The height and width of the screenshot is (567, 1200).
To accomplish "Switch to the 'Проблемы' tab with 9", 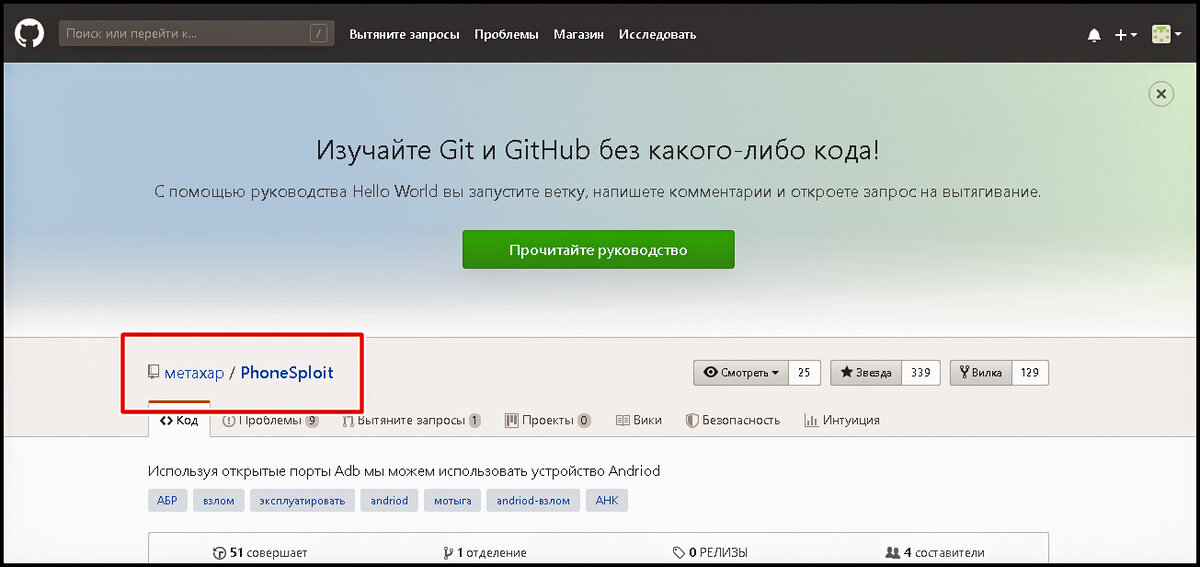I will [x=270, y=421].
